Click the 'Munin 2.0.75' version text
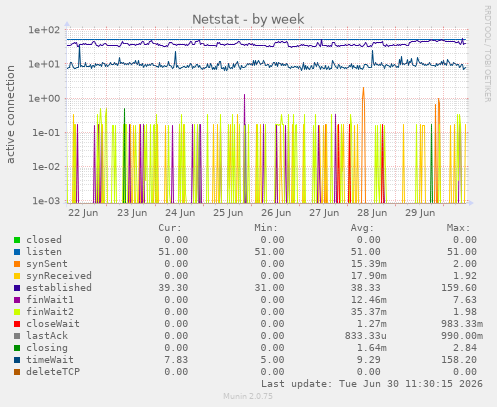Screen dimensions: 497x407 (x=248, y=396)
